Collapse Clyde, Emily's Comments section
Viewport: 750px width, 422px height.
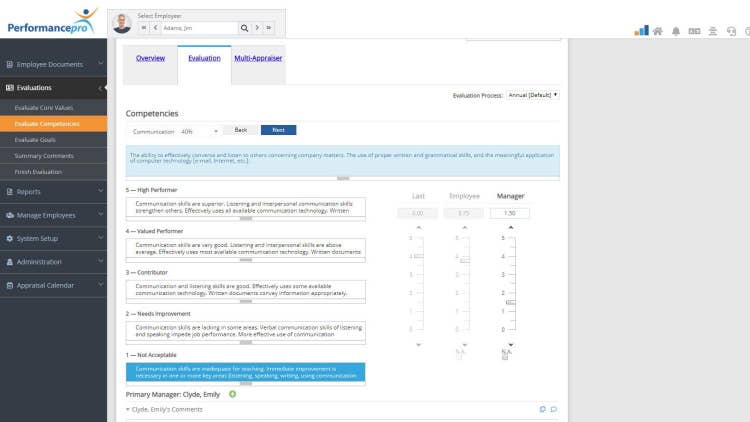click(x=128, y=410)
